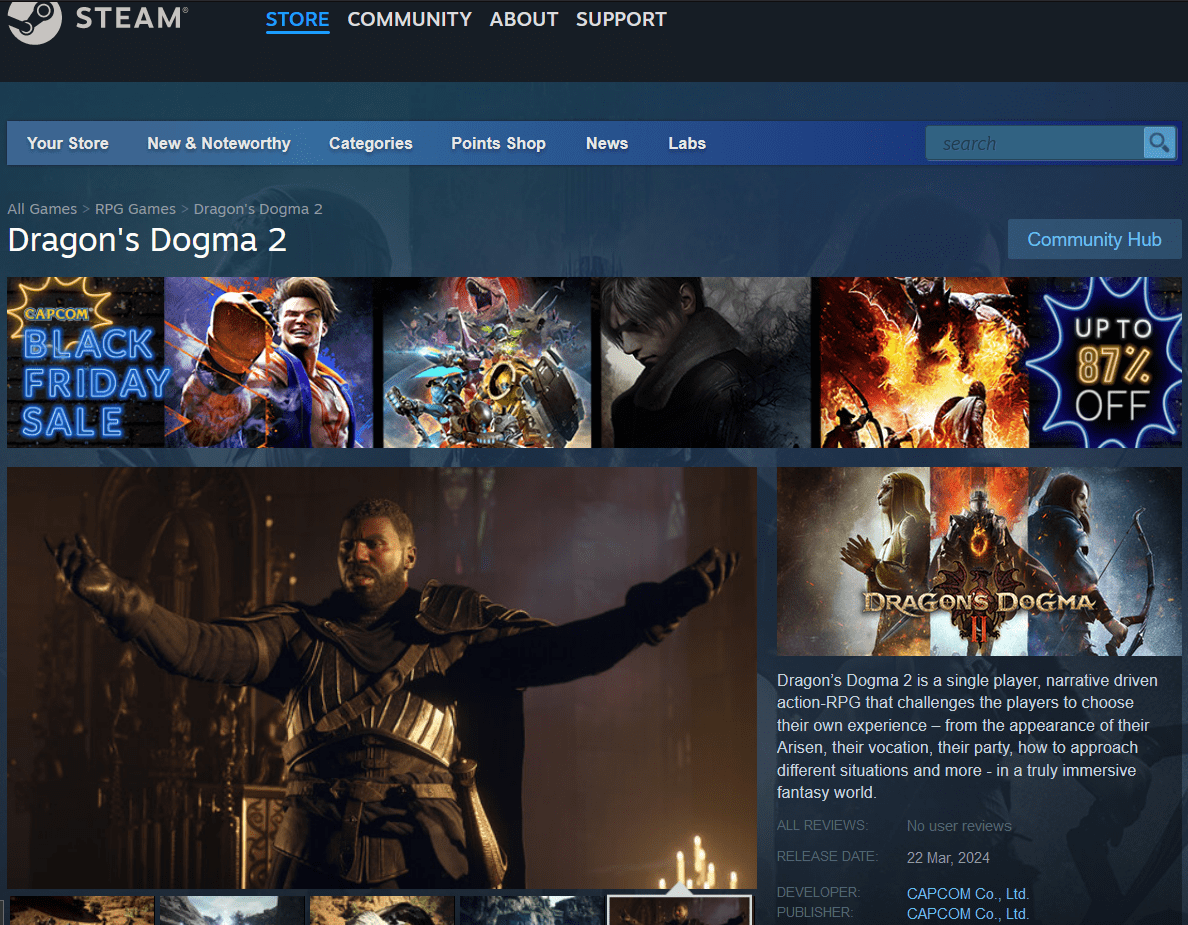Open the SUPPORT page
Screen dimensions: 1188x925
pyautogui.click(x=621, y=19)
